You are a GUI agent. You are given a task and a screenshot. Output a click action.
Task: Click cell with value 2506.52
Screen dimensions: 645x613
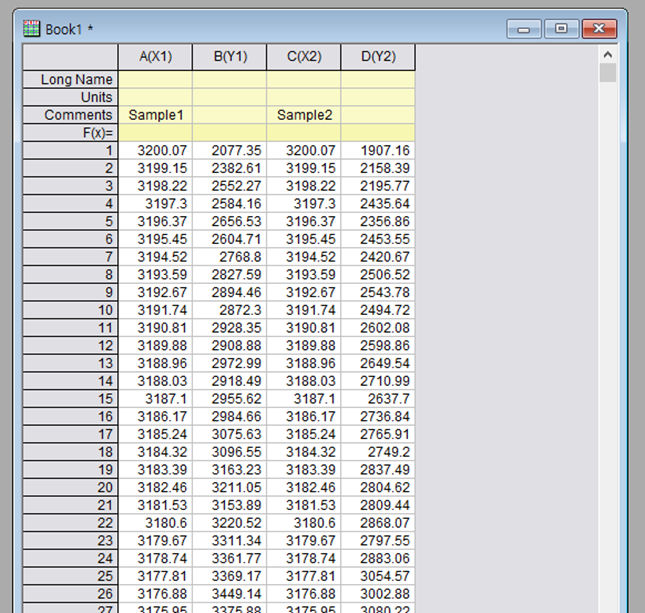[x=378, y=274]
